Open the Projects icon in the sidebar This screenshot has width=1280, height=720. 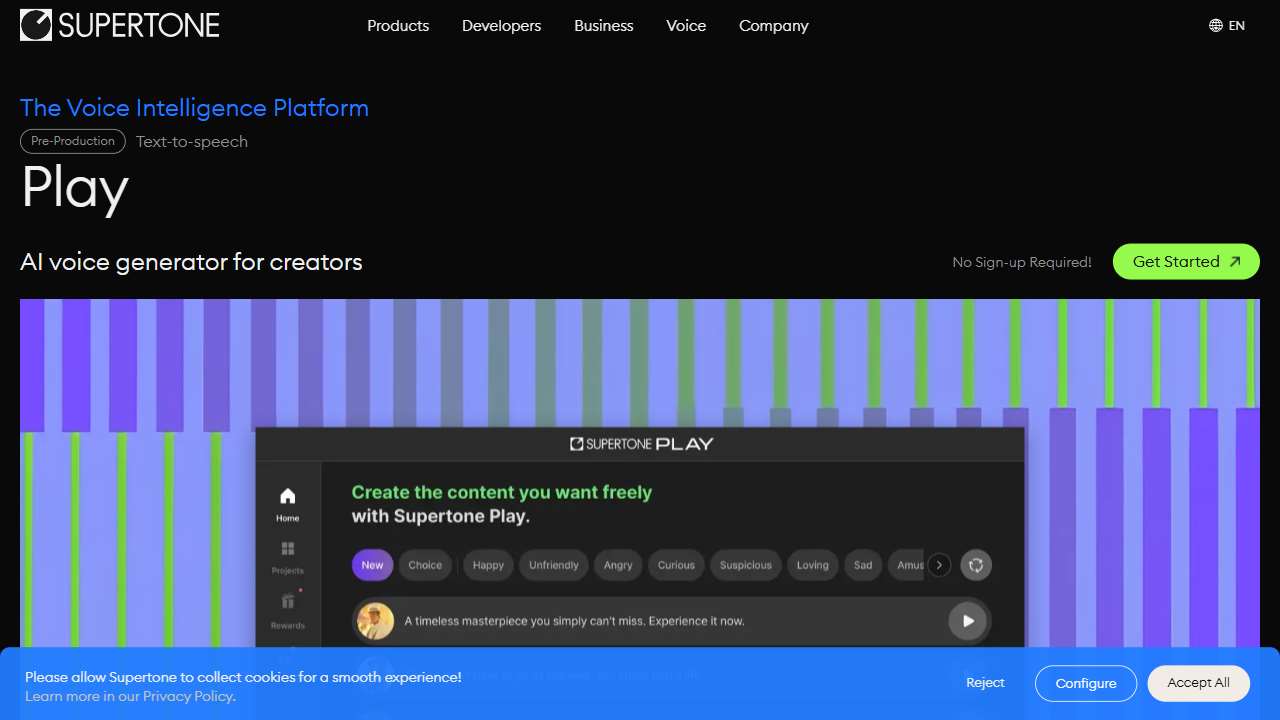pyautogui.click(x=288, y=549)
